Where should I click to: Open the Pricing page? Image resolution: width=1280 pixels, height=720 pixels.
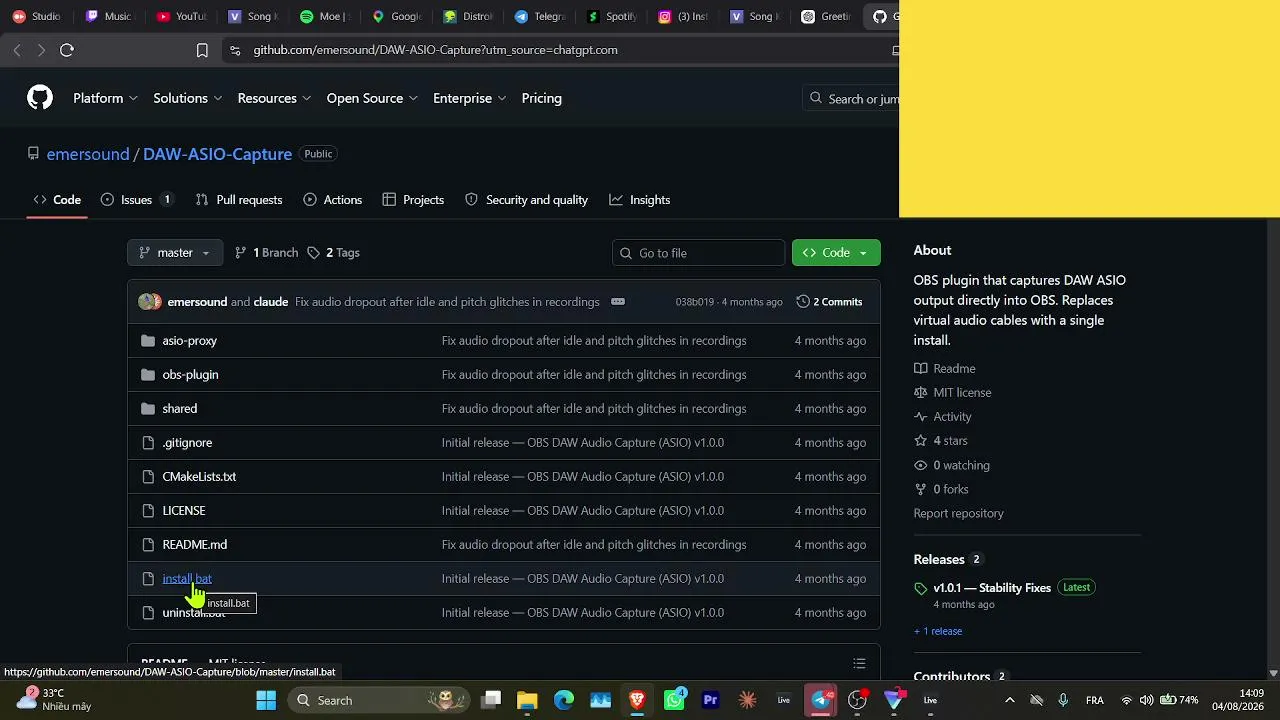click(542, 98)
